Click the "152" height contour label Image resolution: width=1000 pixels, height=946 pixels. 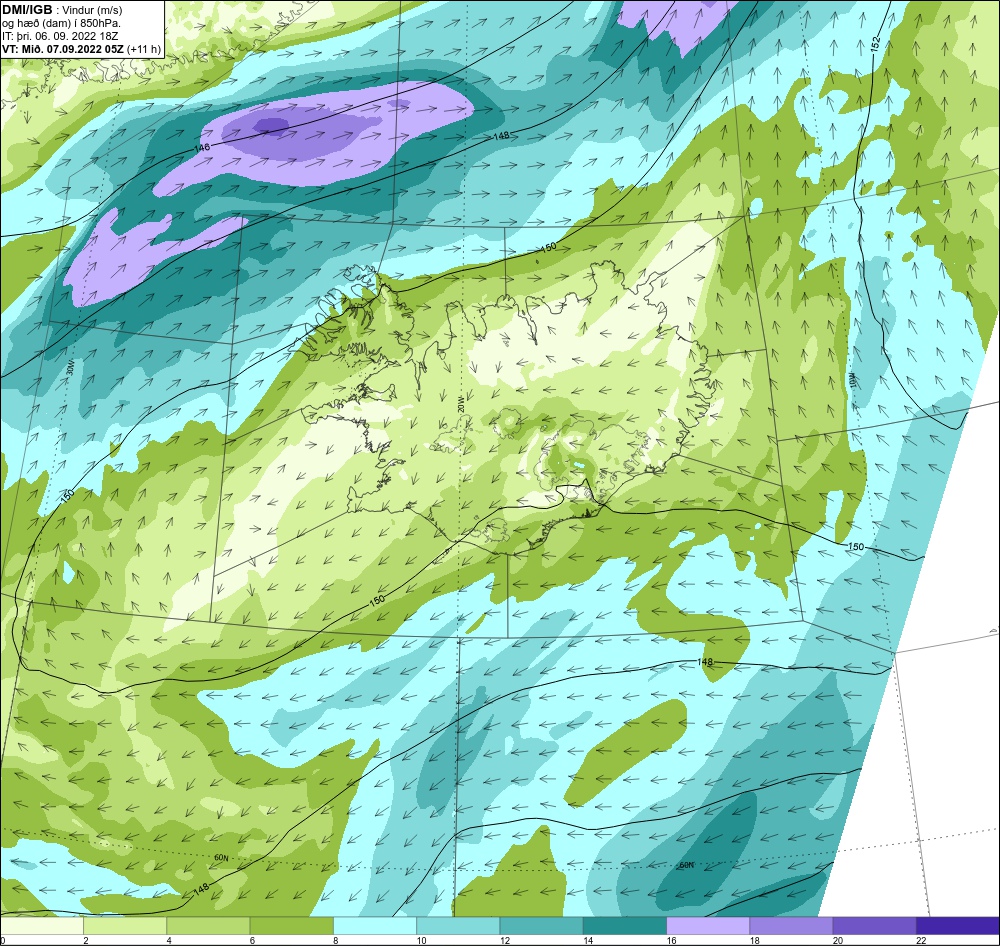876,43
